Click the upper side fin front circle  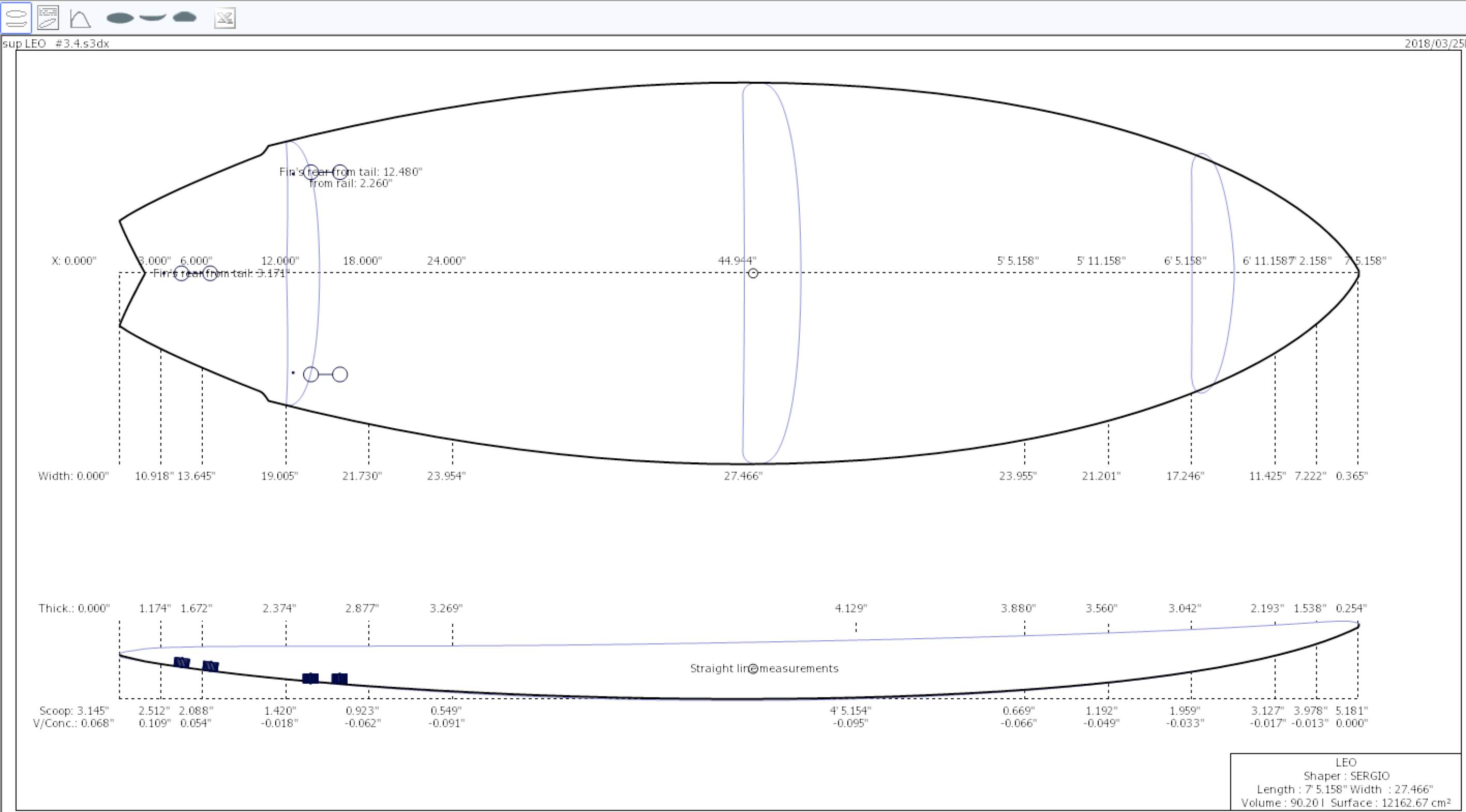point(340,171)
